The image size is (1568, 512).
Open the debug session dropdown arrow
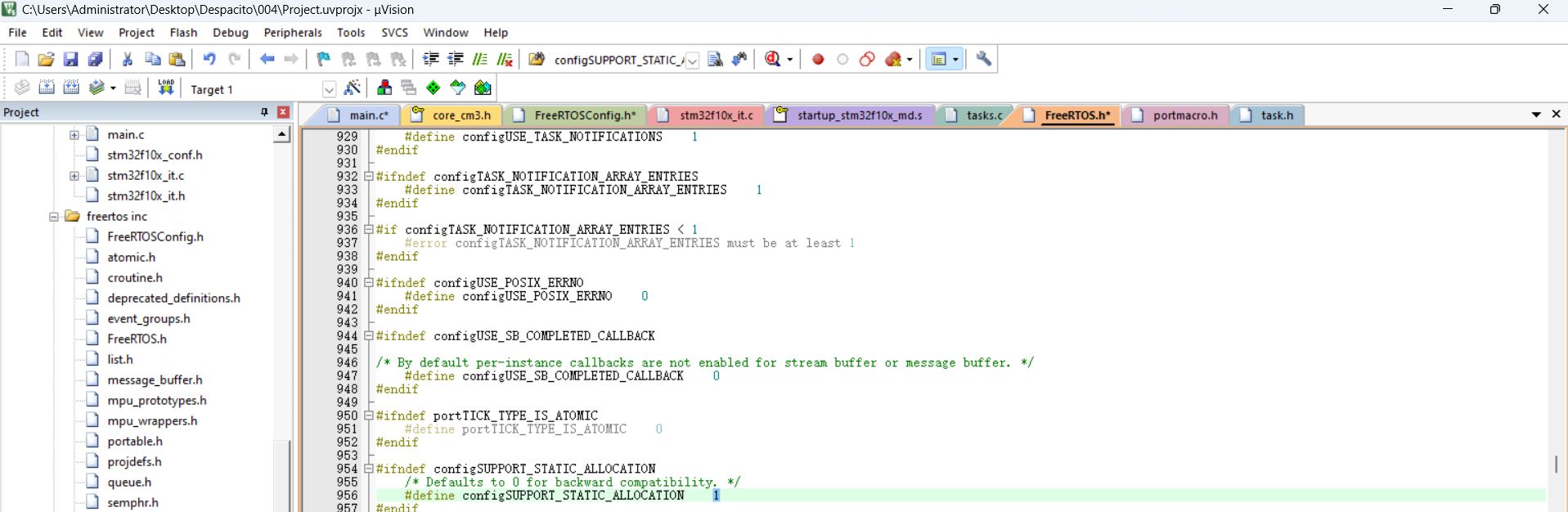click(x=789, y=59)
